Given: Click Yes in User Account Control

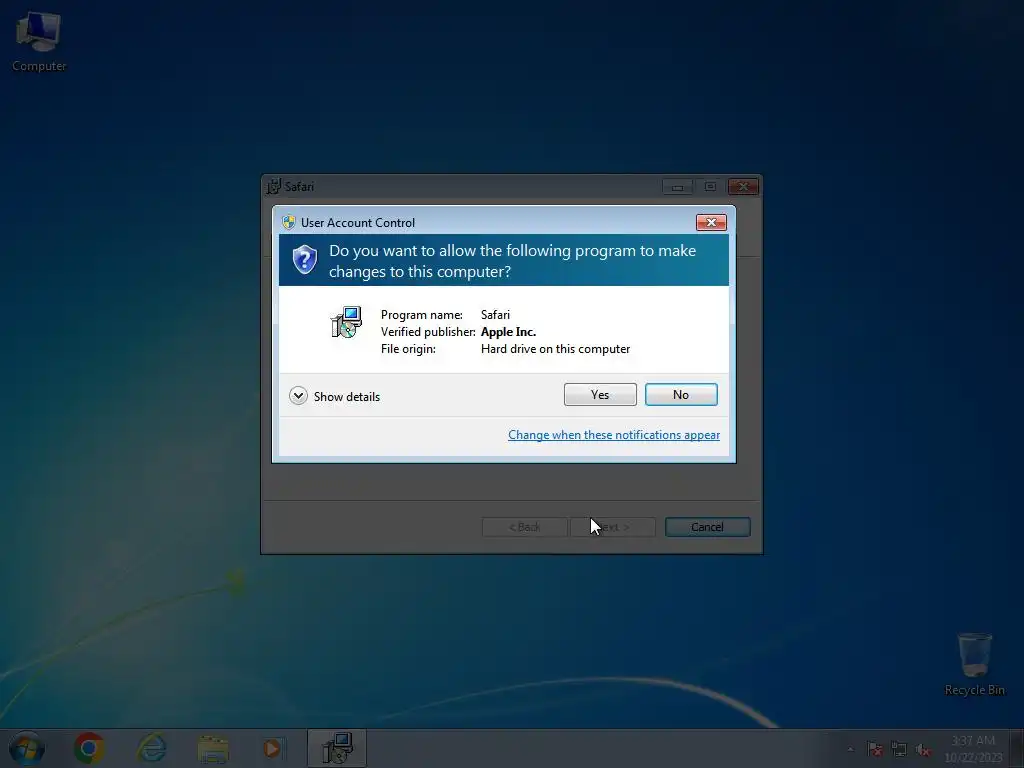Looking at the screenshot, I should [x=600, y=394].
